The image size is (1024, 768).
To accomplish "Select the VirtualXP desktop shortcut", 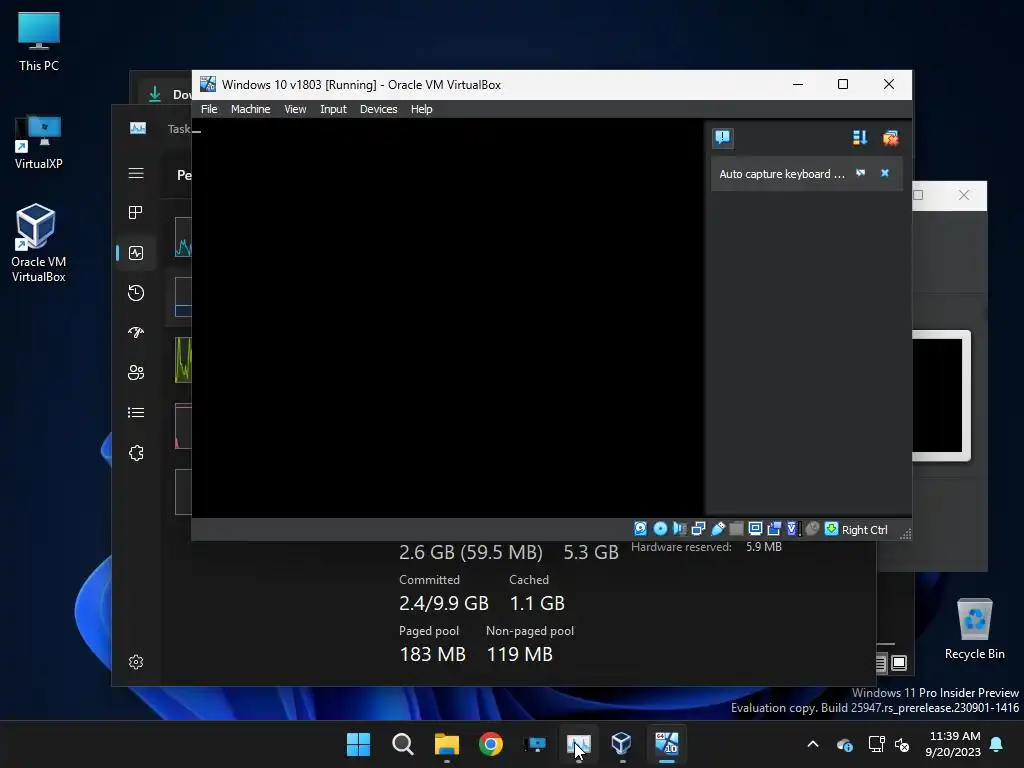I will pyautogui.click(x=39, y=142).
